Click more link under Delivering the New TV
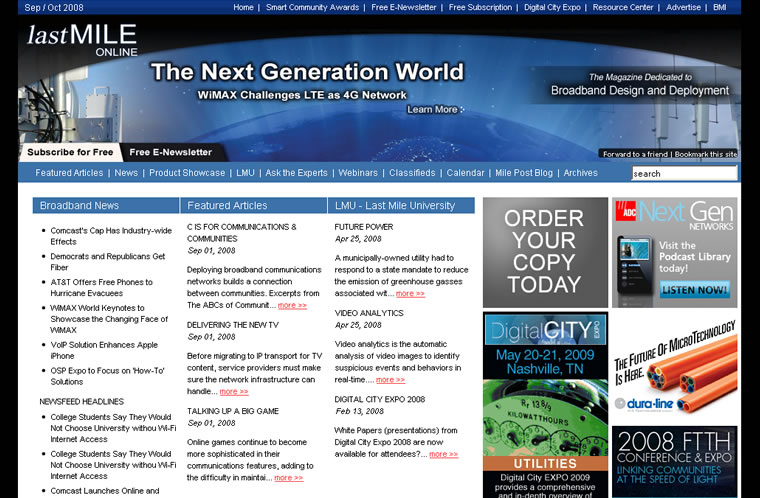Screen dimensions: 760x498 pyautogui.click(x=234, y=391)
